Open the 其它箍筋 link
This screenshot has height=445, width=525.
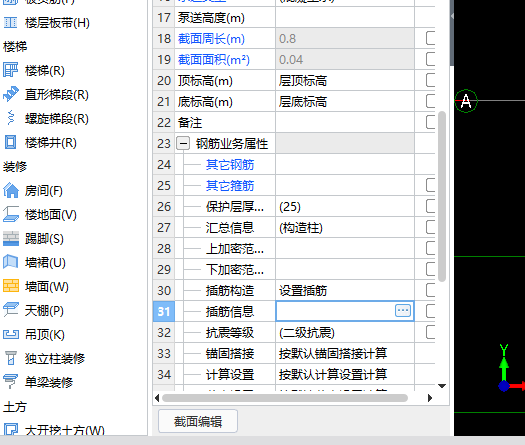(x=230, y=186)
